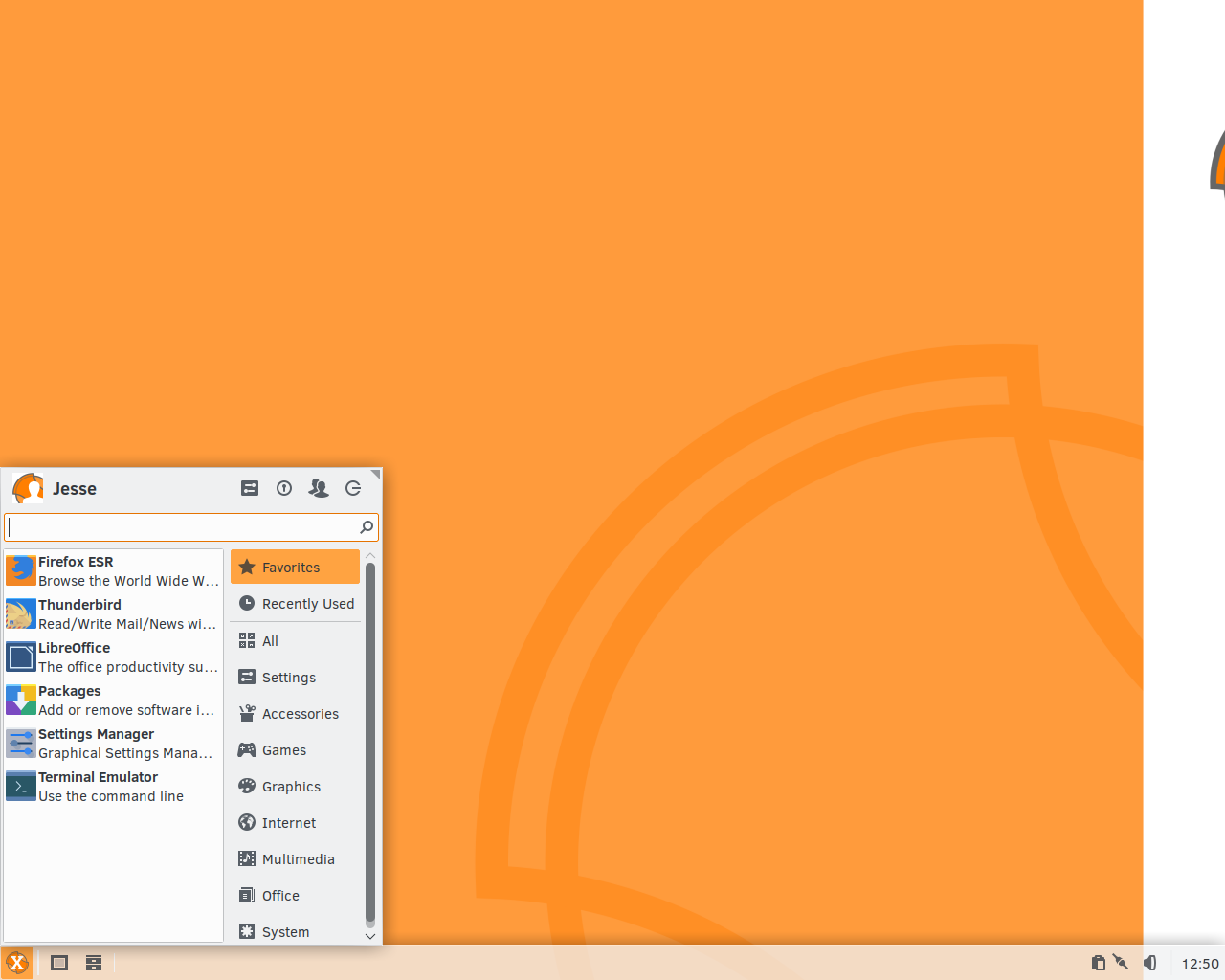Viewport: 1225px width, 980px height.
Task: Click the disconnected network tray icon
Action: click(x=1121, y=963)
